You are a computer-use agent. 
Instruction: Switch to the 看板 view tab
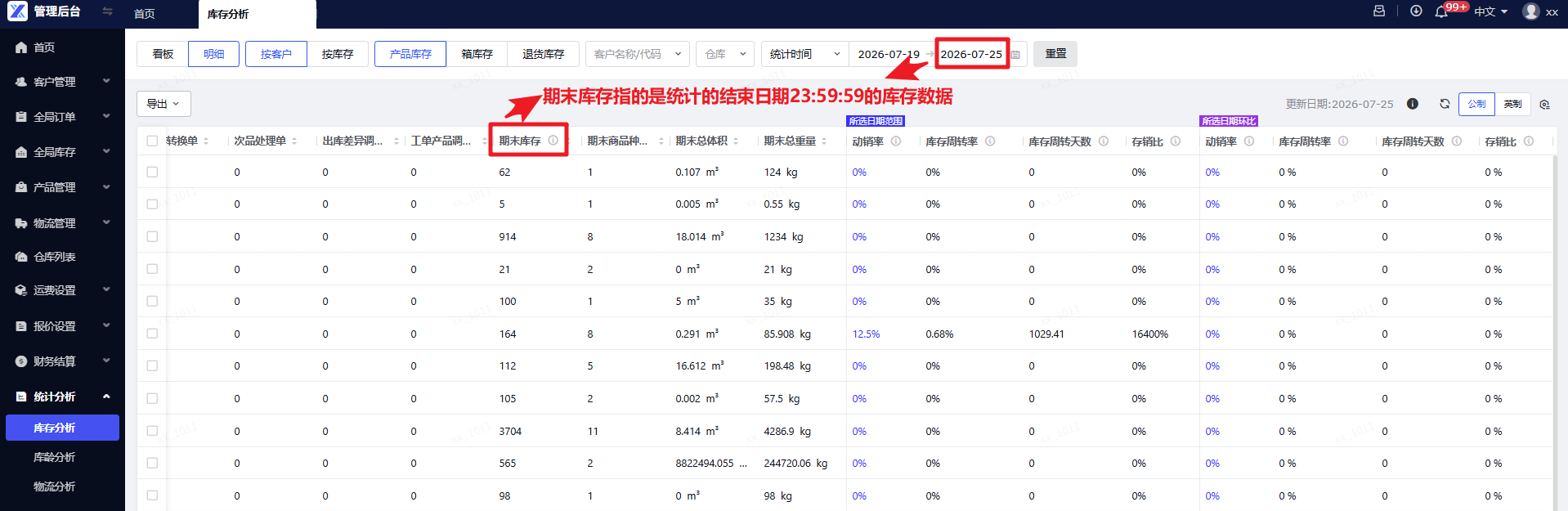coord(163,54)
